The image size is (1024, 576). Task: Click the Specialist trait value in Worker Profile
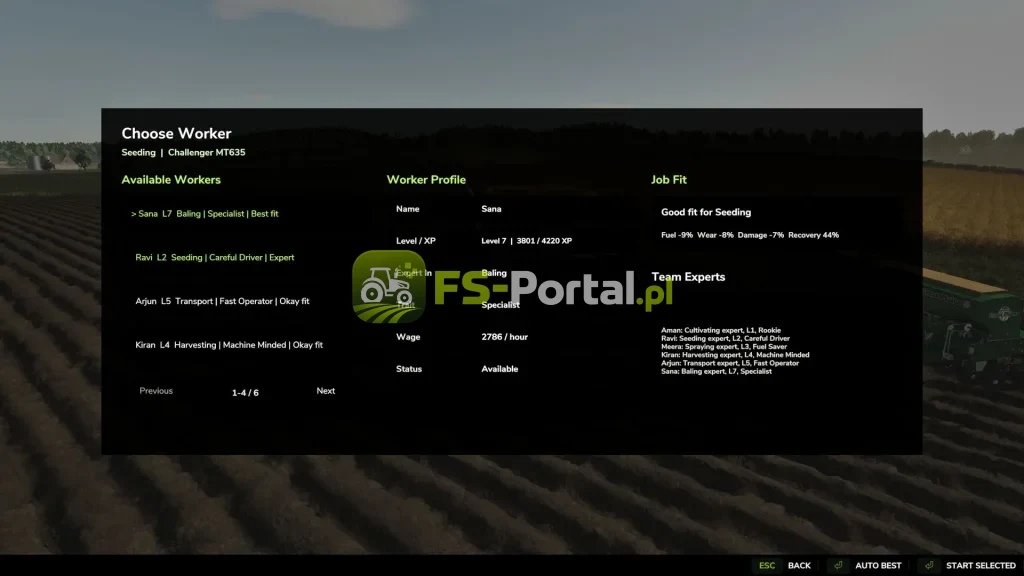[500, 305]
